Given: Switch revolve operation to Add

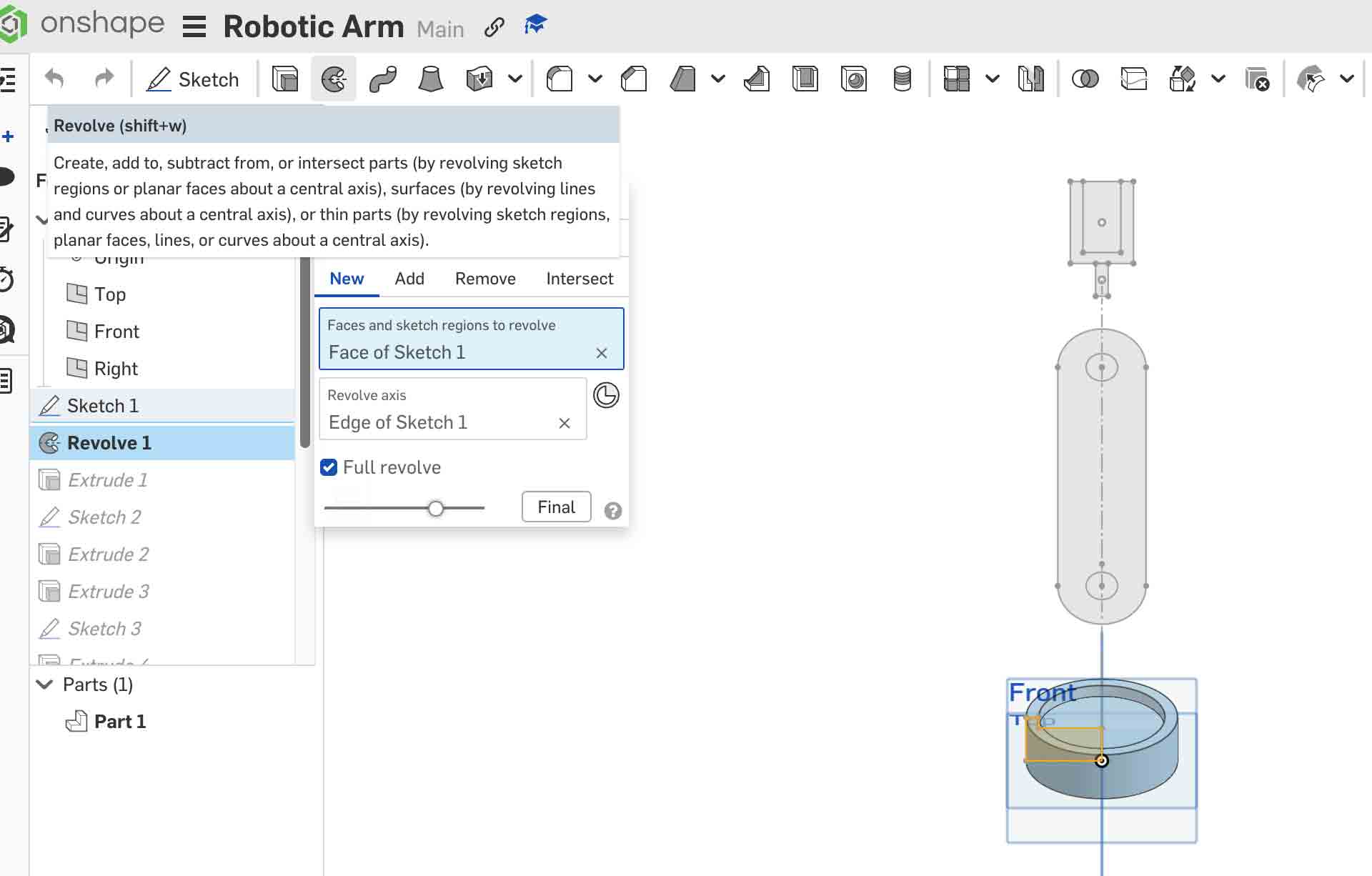Looking at the screenshot, I should 409,279.
